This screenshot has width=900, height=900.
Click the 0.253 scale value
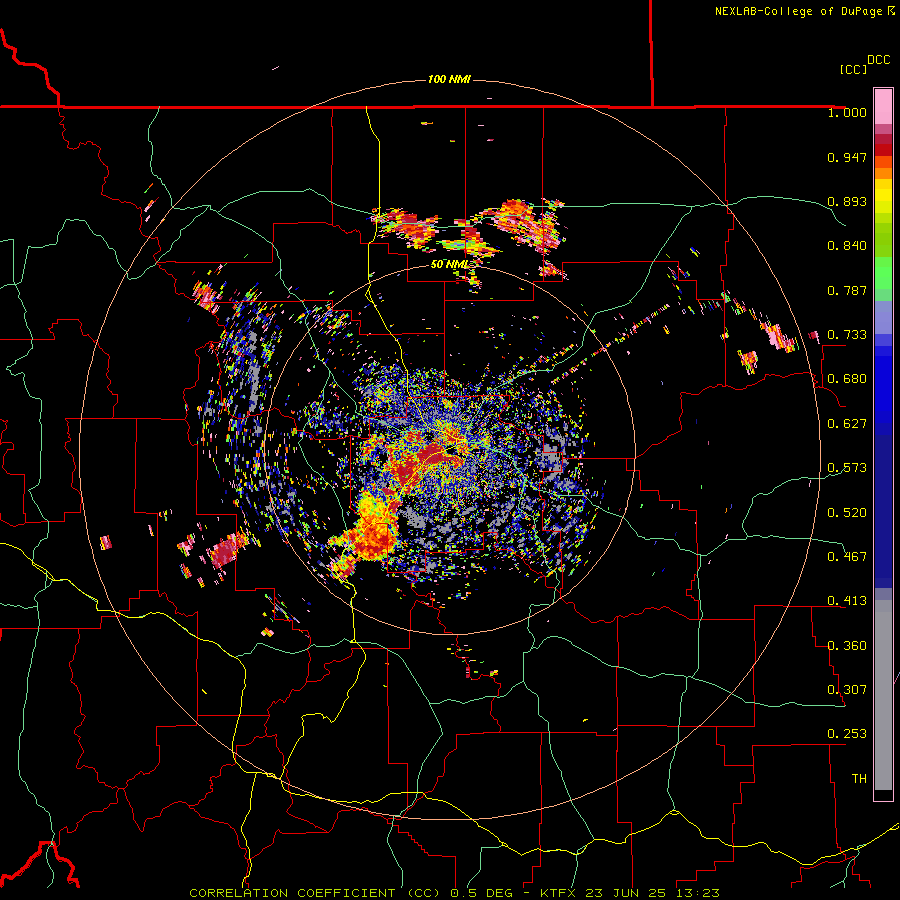tap(847, 734)
